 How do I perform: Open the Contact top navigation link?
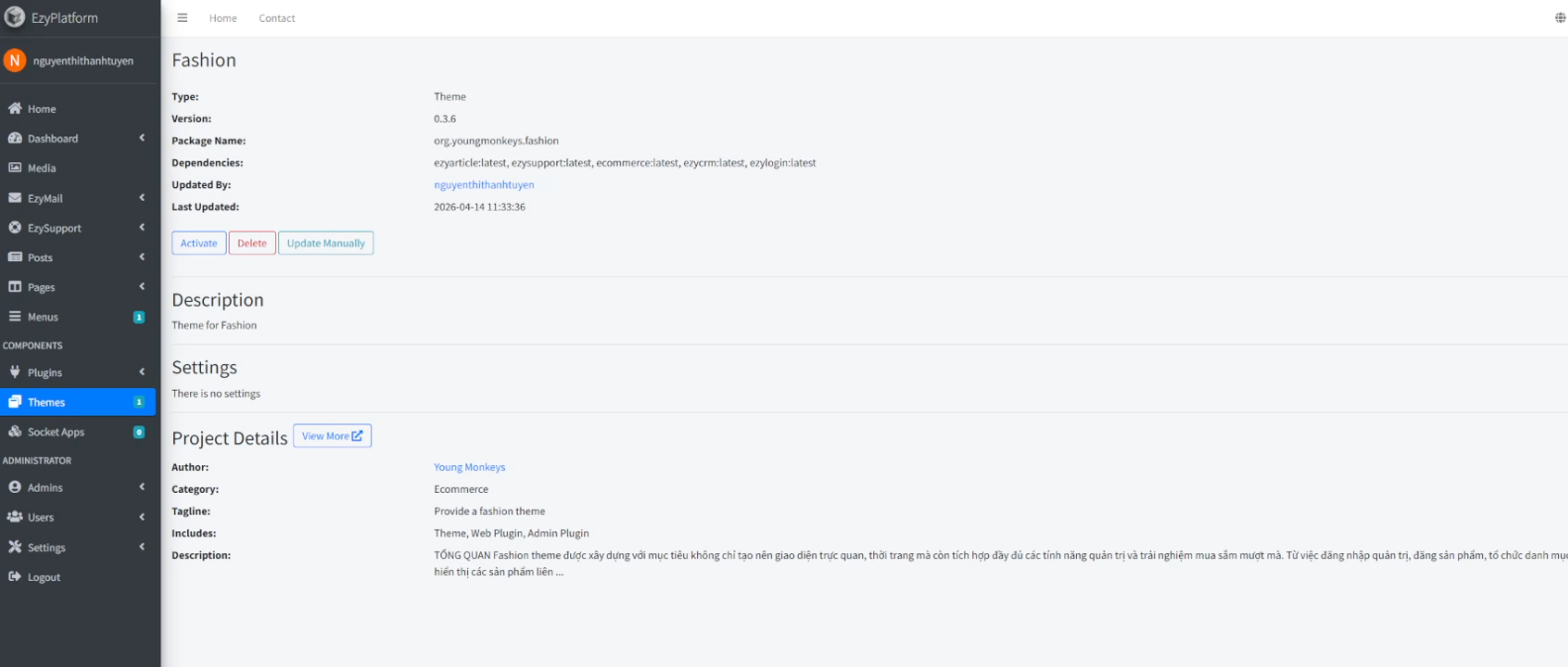tap(277, 18)
